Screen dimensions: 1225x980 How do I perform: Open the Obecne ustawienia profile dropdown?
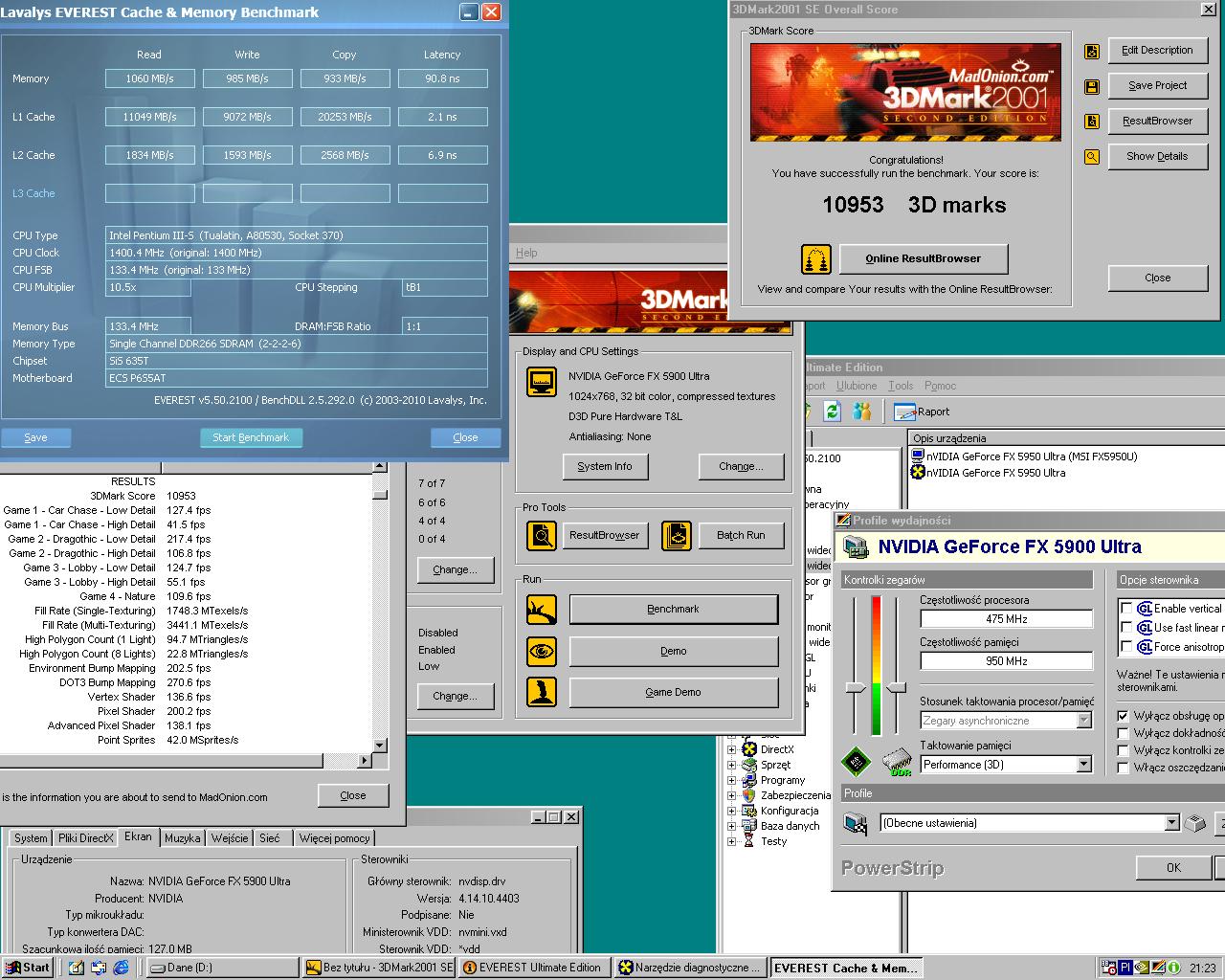(1171, 823)
